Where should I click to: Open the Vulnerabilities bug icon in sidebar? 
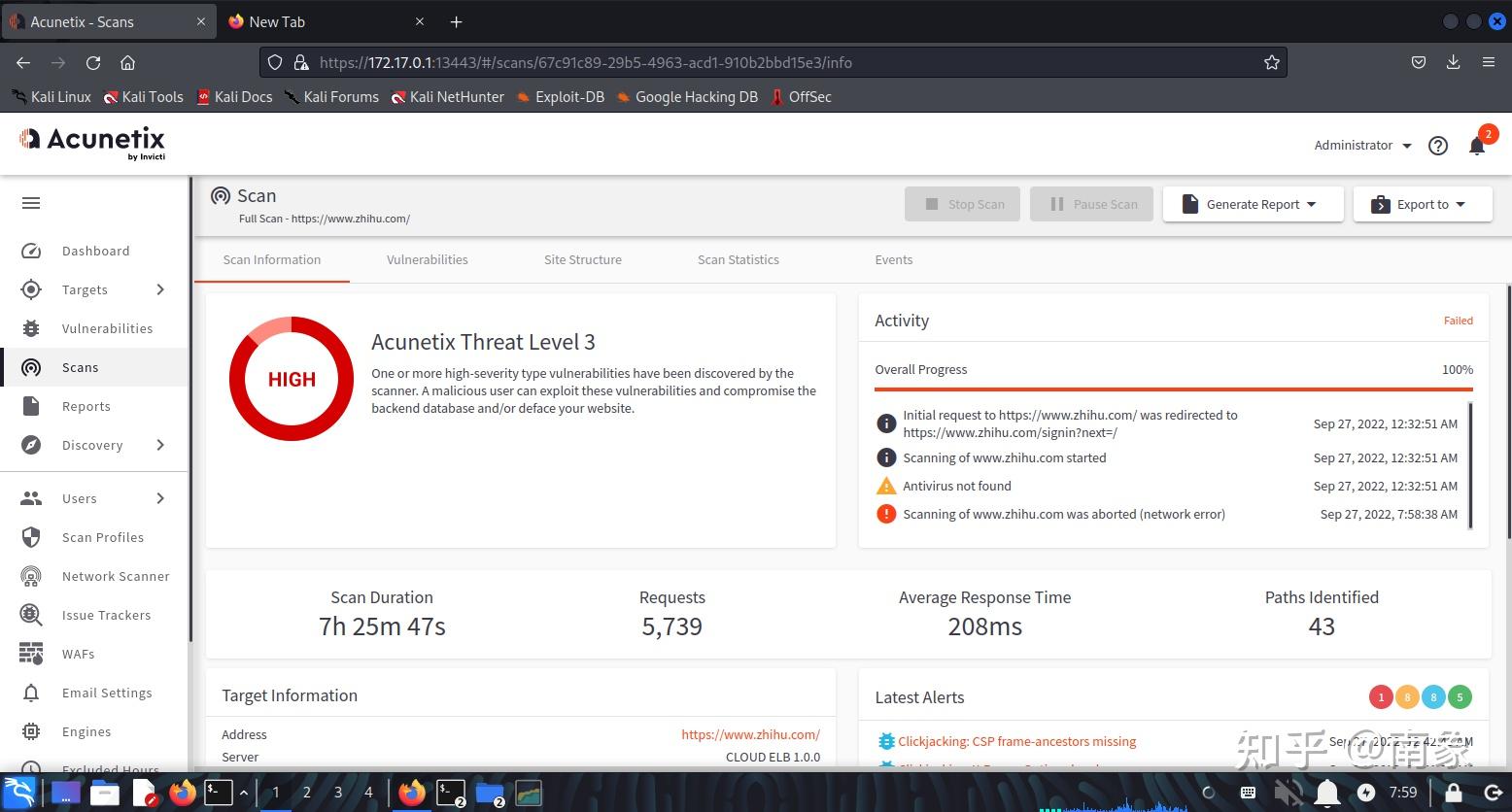click(x=31, y=328)
